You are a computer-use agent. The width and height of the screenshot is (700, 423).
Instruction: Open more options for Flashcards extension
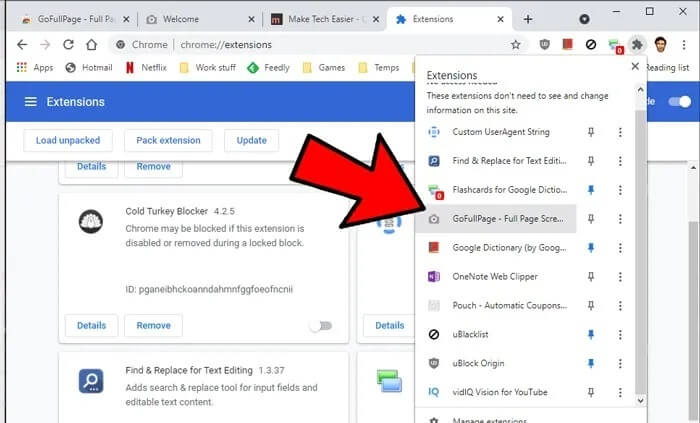(x=620, y=190)
